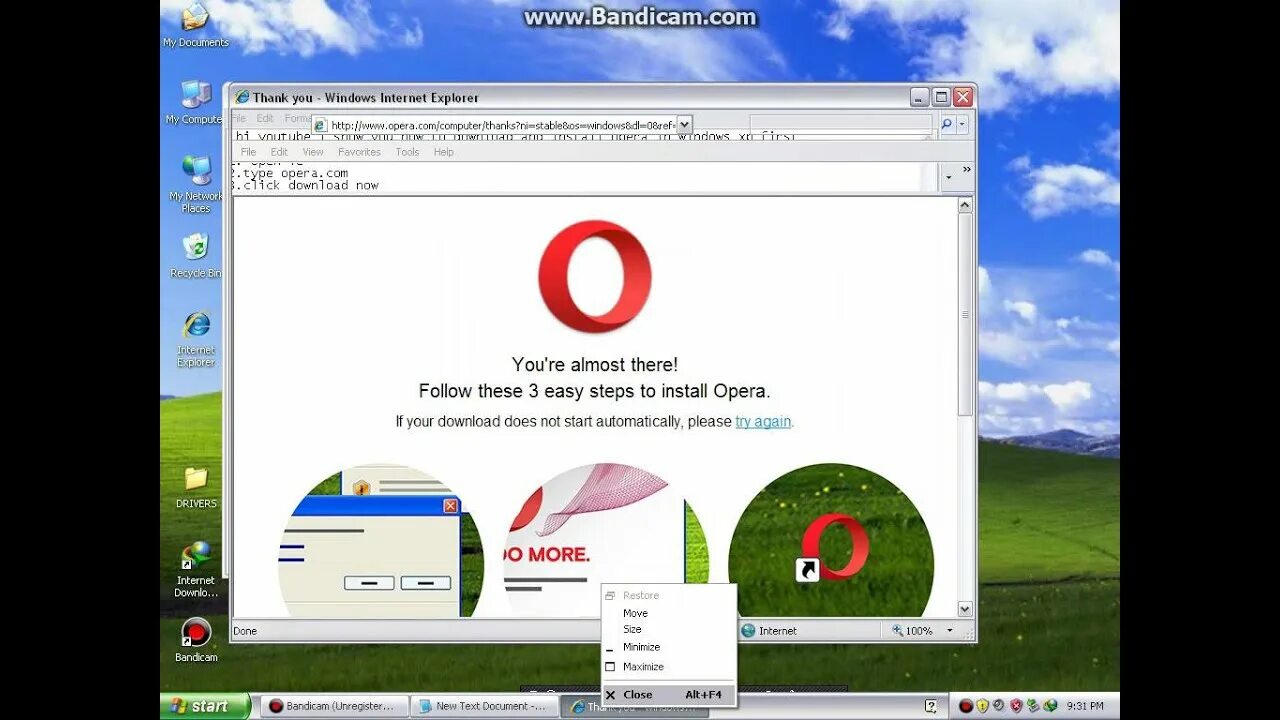Viewport: 1280px width, 720px height.
Task: Open the address bar URL dropdown
Action: pos(684,125)
